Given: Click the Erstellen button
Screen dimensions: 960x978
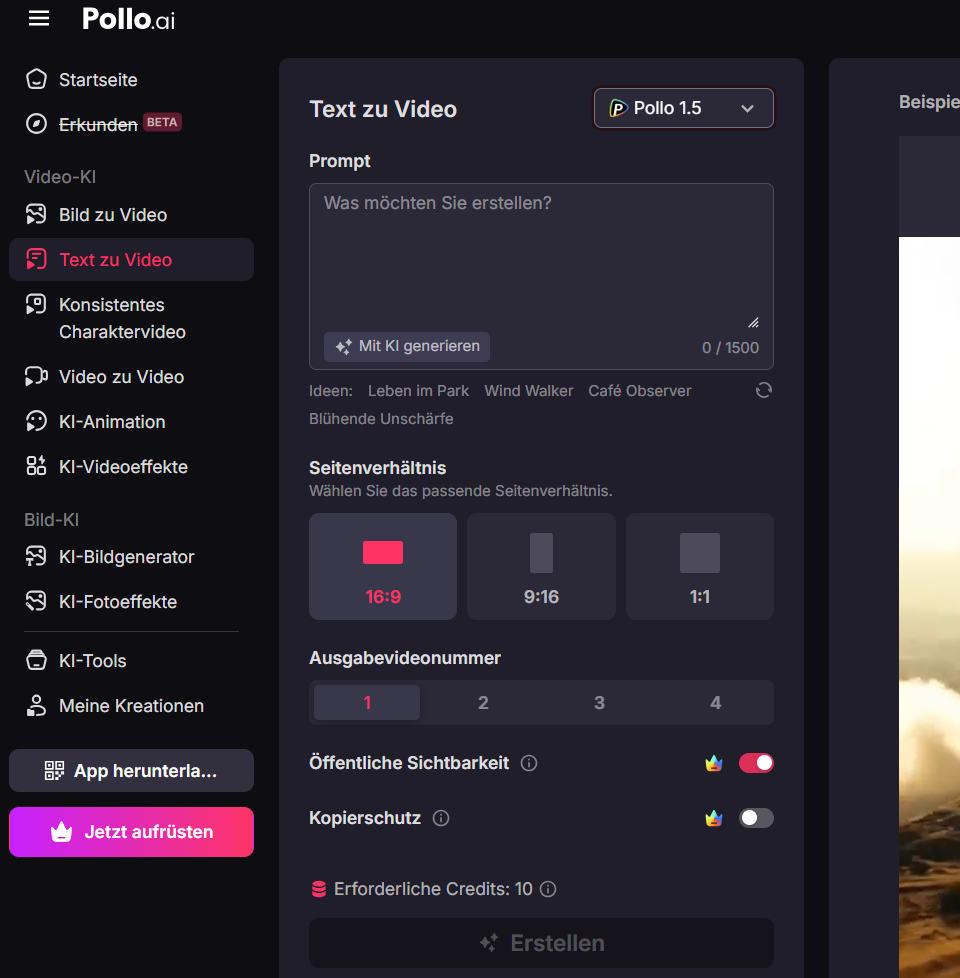Looking at the screenshot, I should coord(541,942).
